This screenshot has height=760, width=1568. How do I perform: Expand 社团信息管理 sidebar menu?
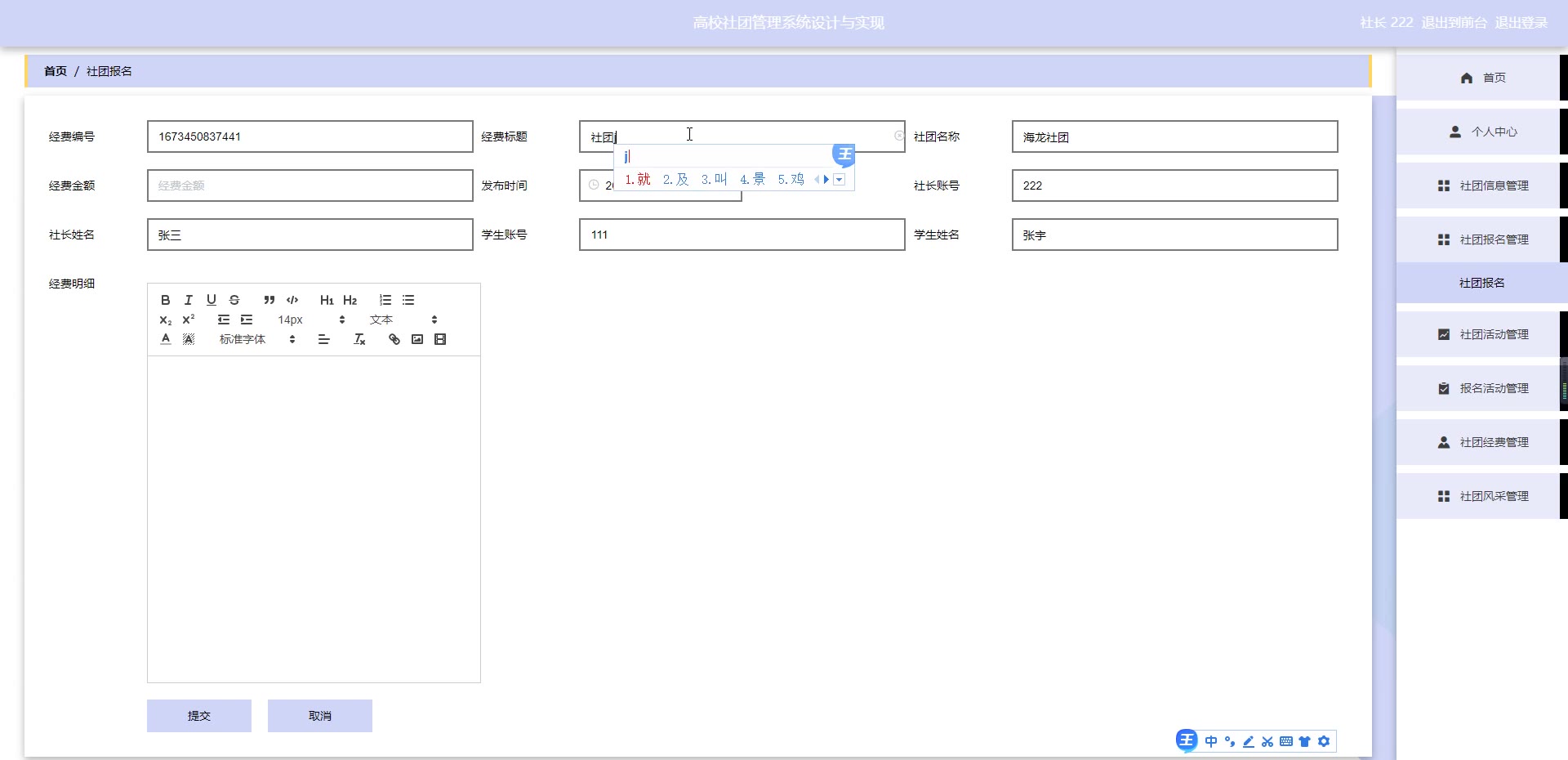1478,186
